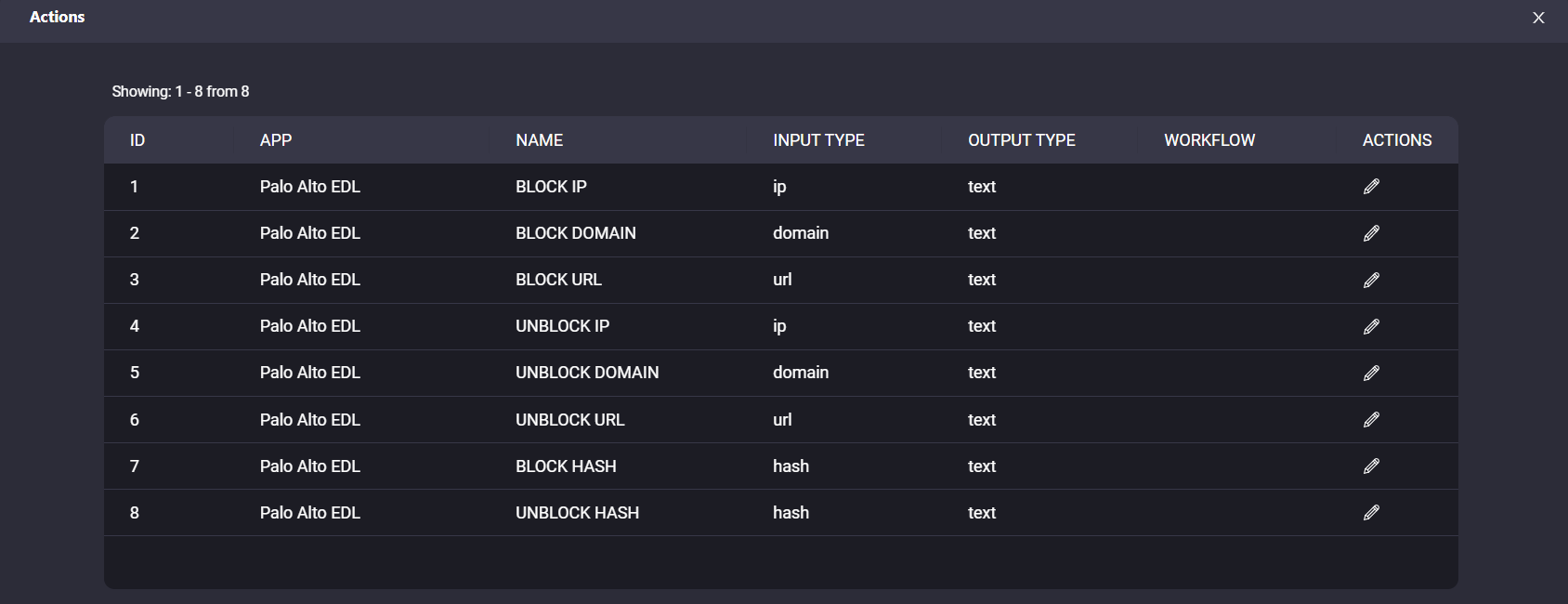Edit the UNBLOCK HASH action pencil icon
1568x604 pixels.
[x=1371, y=513]
